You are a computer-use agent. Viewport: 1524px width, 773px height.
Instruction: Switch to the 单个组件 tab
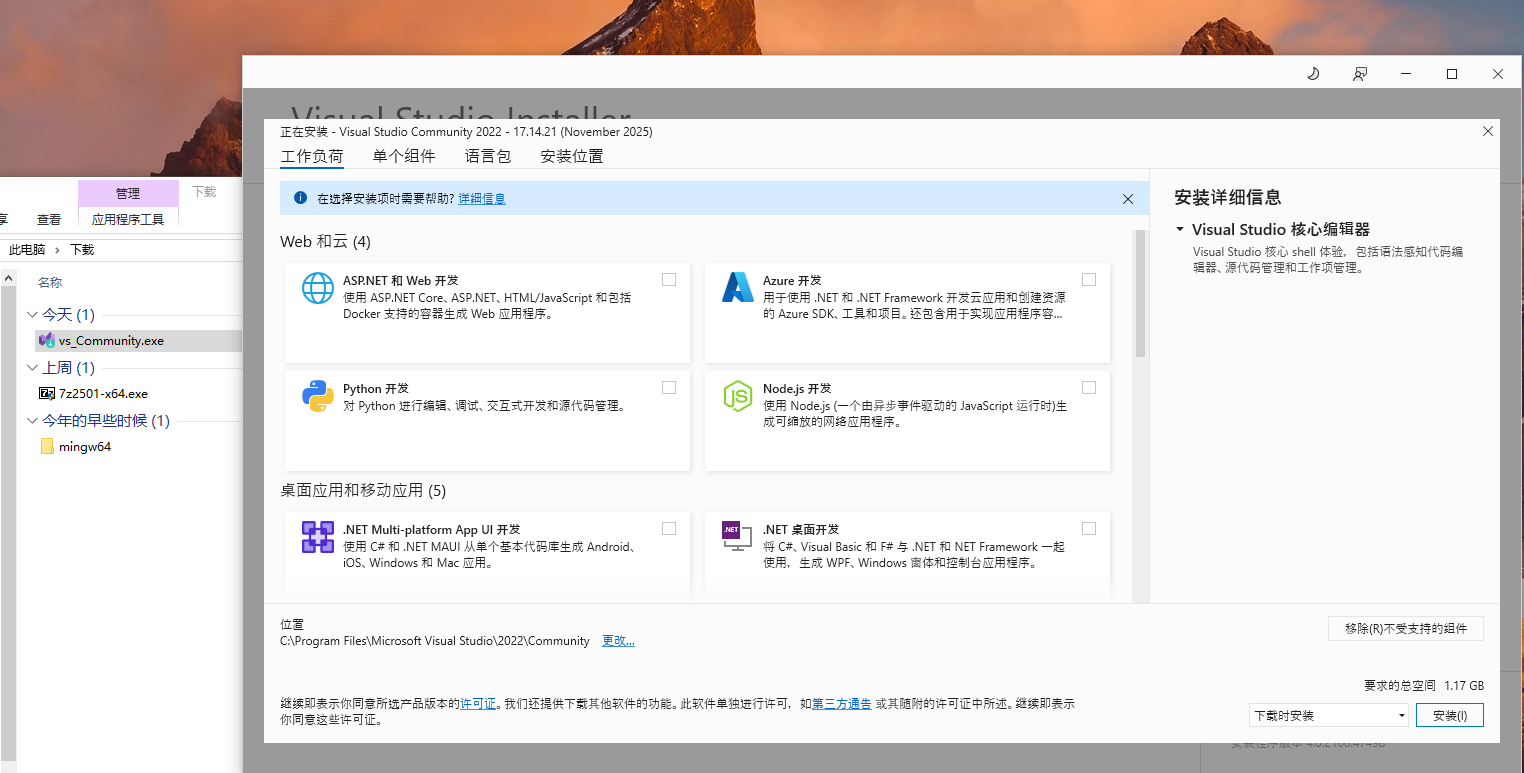click(404, 156)
